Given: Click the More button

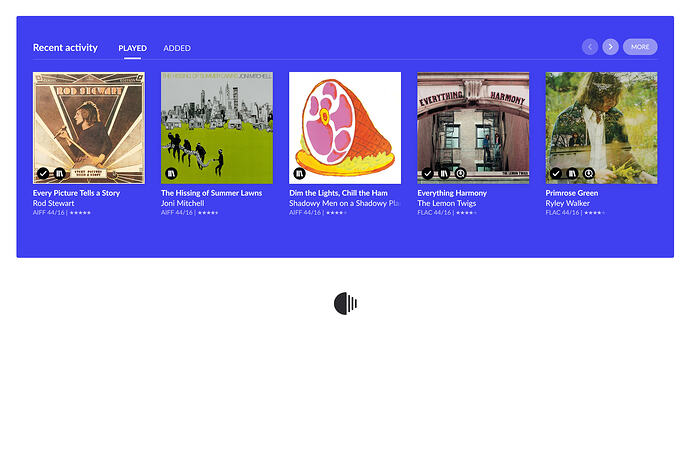Looking at the screenshot, I should click(640, 47).
